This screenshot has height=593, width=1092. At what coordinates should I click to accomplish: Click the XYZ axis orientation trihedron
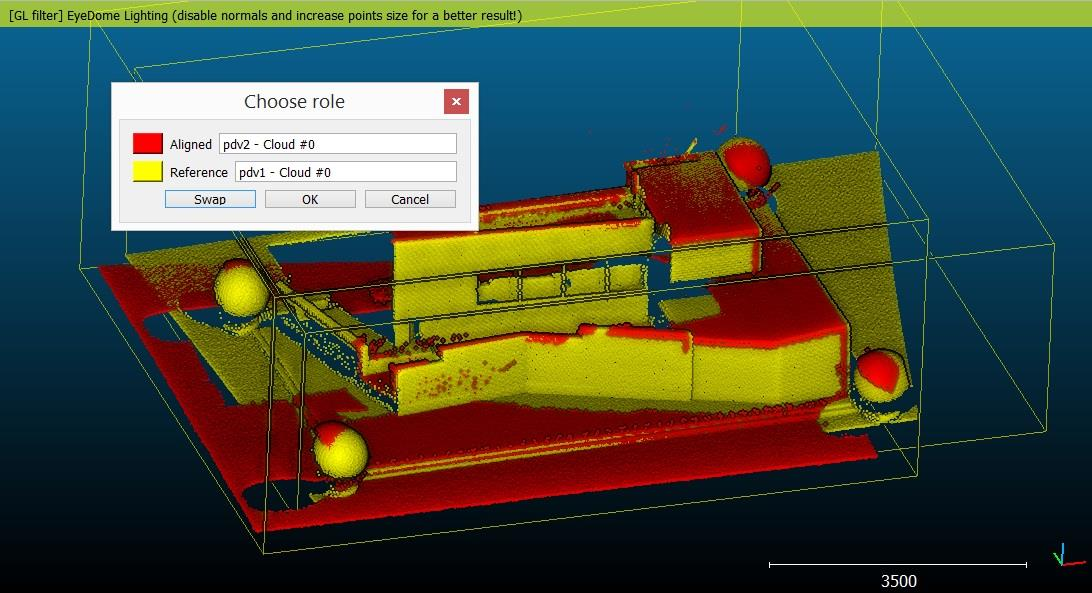[x=1063, y=556]
